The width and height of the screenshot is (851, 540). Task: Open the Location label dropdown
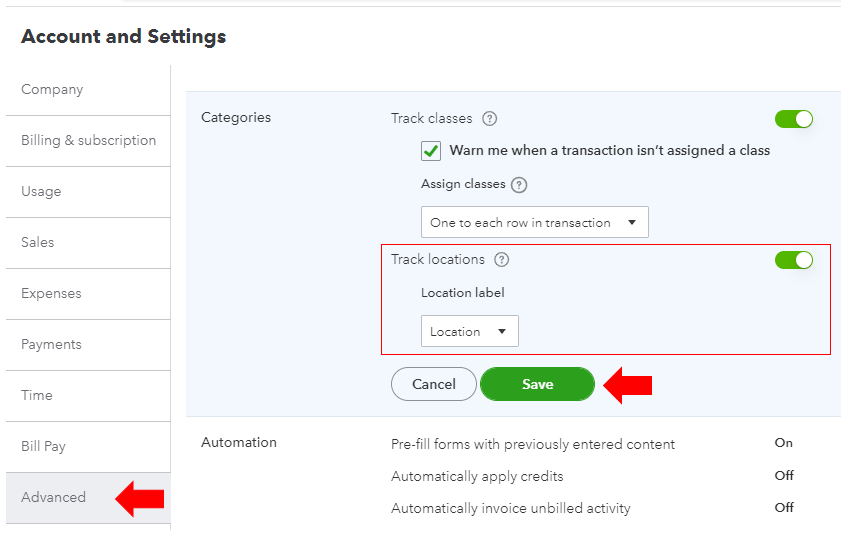469,331
